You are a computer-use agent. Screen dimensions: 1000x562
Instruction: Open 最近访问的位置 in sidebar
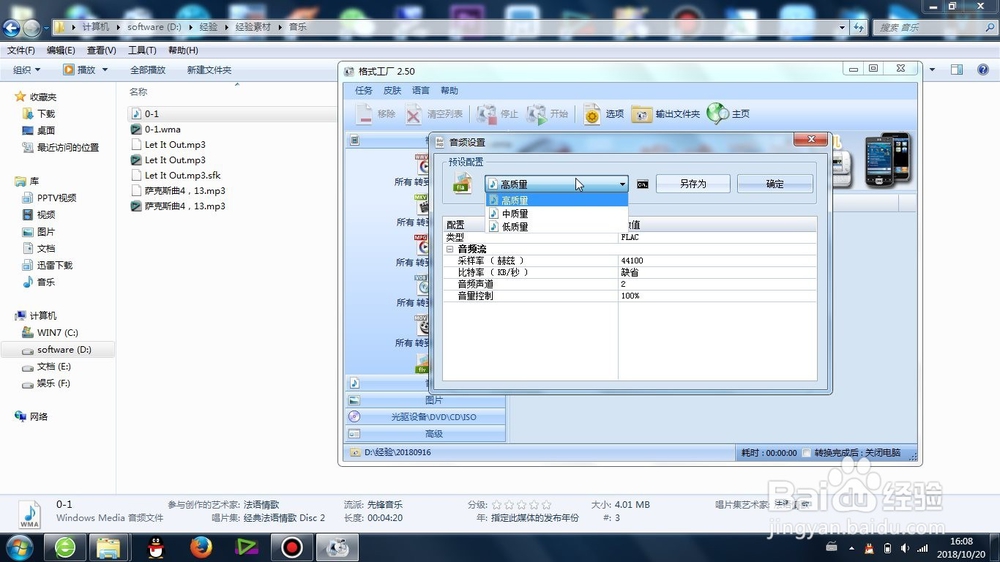tap(68, 147)
